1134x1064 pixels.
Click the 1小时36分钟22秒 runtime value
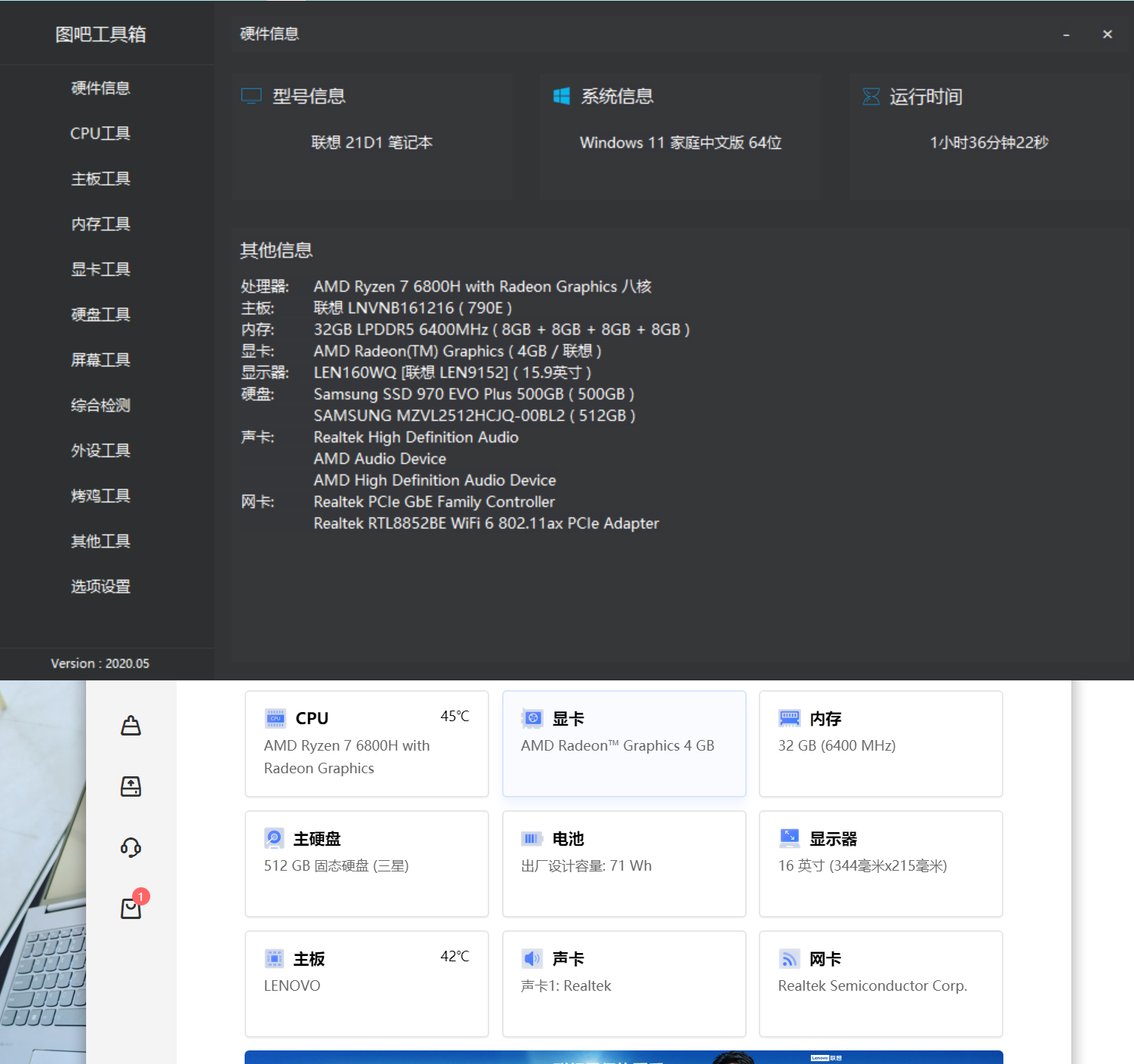[989, 143]
